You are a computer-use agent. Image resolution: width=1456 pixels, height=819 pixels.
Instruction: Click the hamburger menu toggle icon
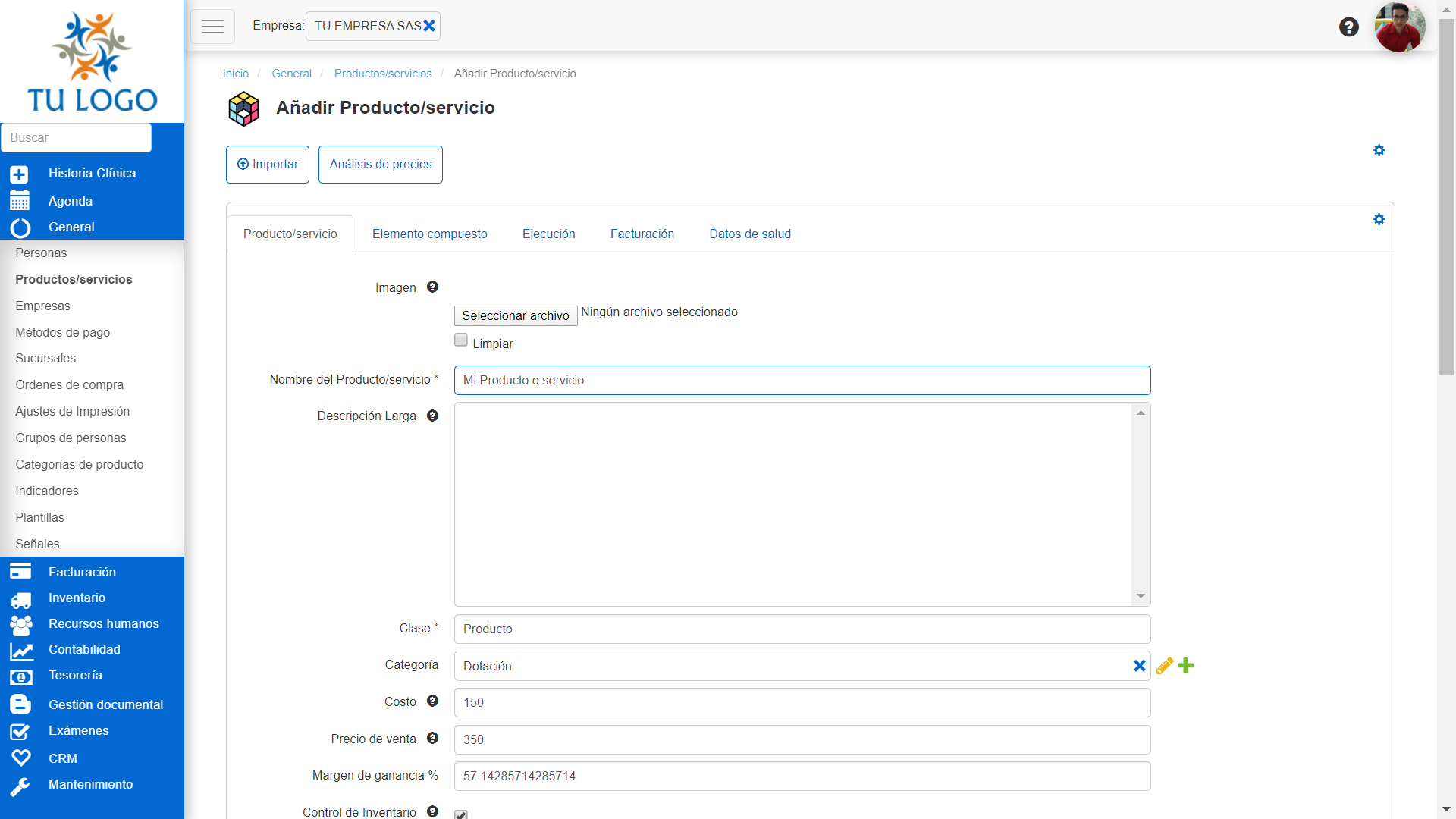click(212, 27)
